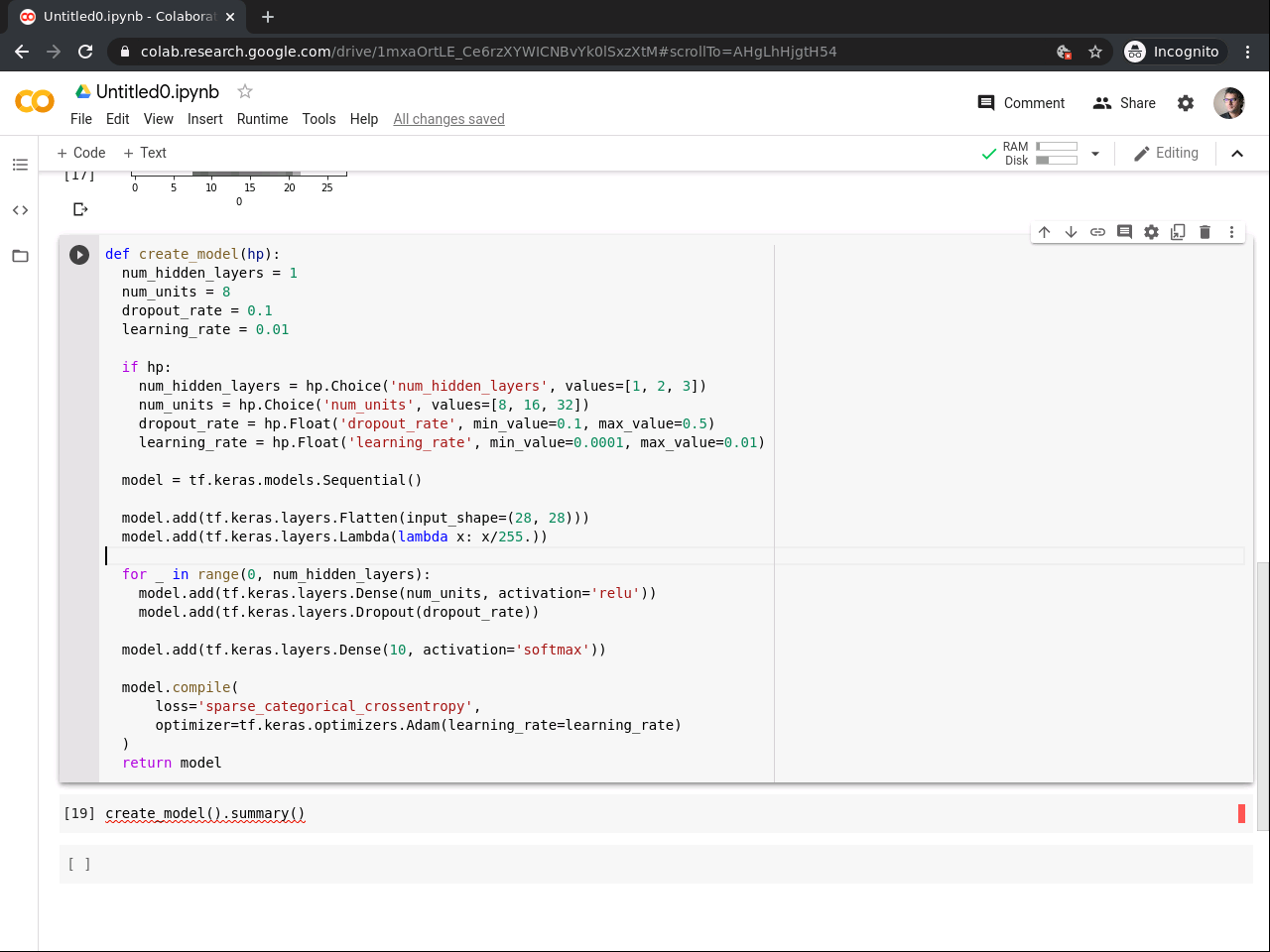This screenshot has width=1270, height=952.
Task: Select the Untitled0.ipynb browser tab
Action: [x=129, y=17]
